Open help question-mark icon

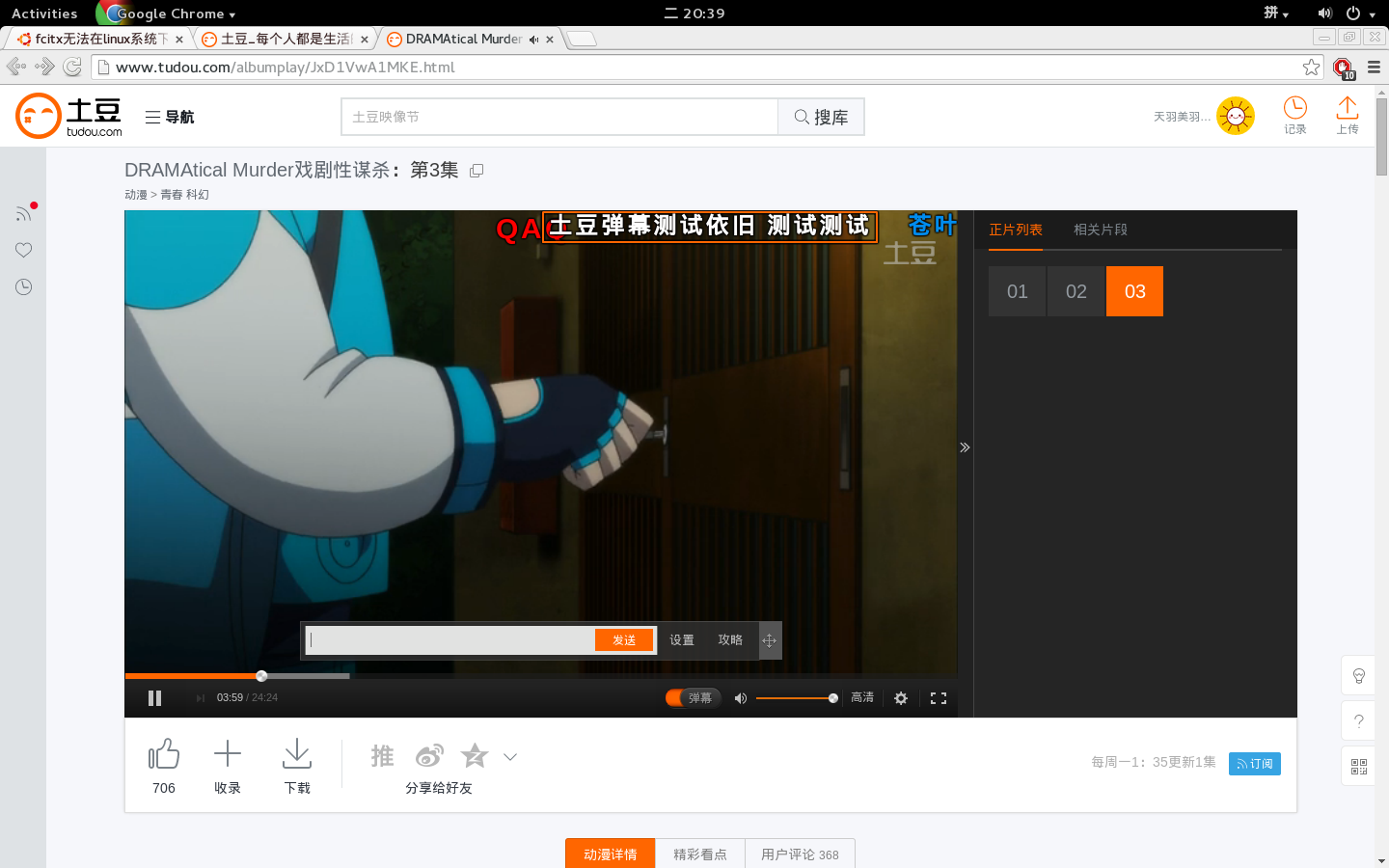tap(1358, 721)
